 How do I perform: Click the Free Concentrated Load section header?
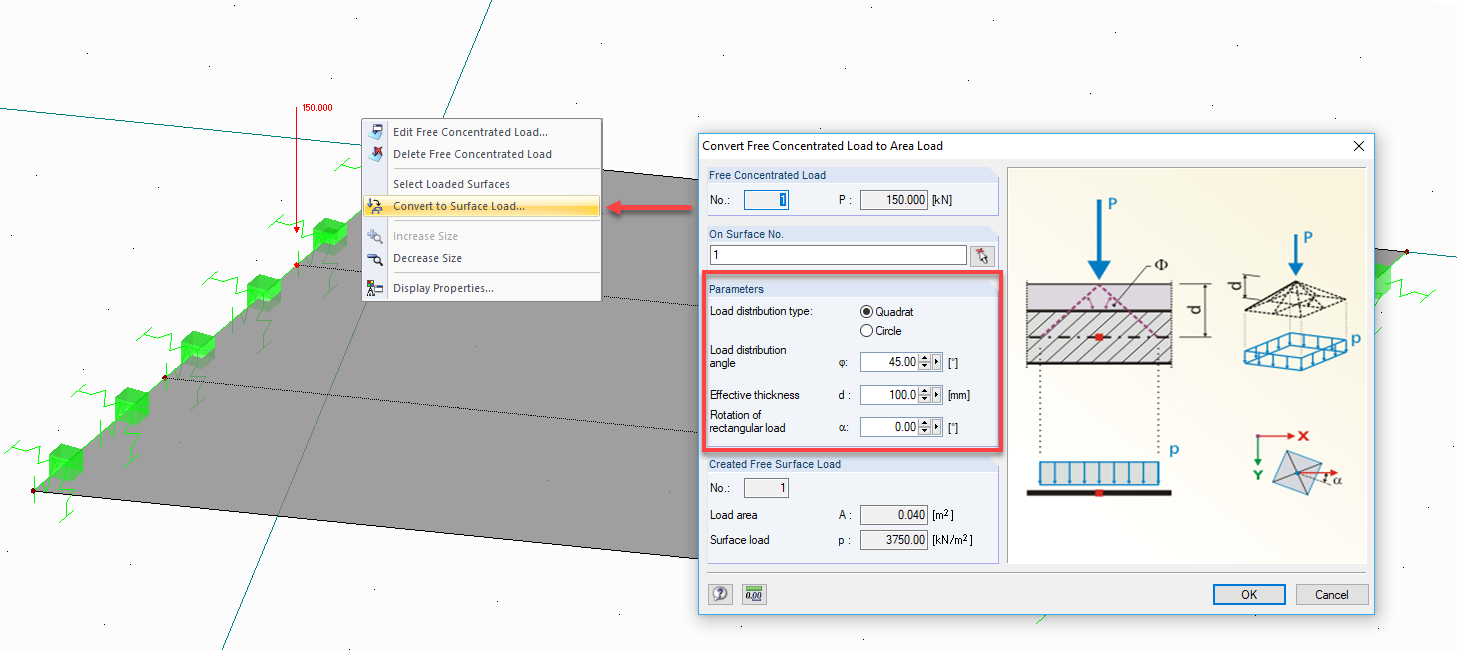(852, 175)
